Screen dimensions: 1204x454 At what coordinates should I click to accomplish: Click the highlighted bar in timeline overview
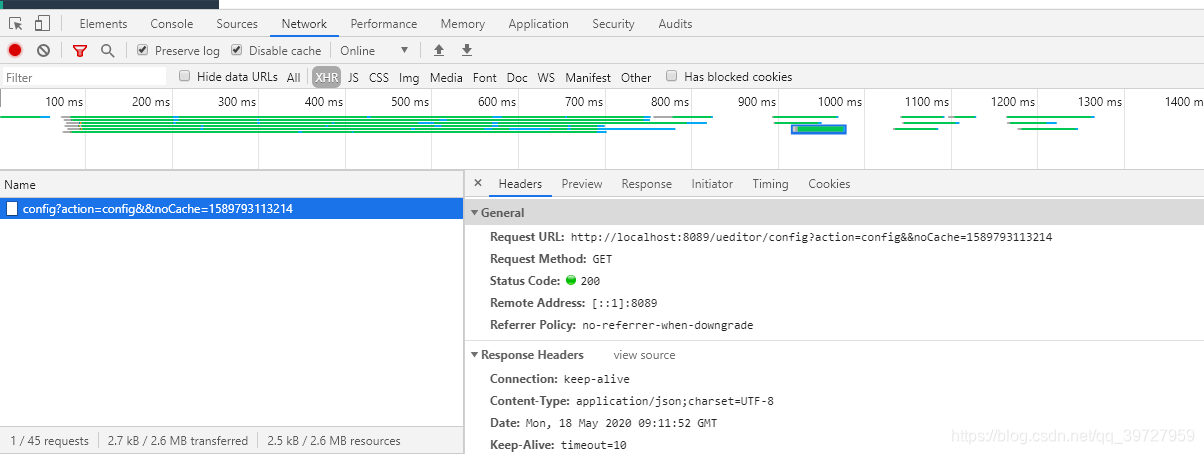tap(819, 129)
